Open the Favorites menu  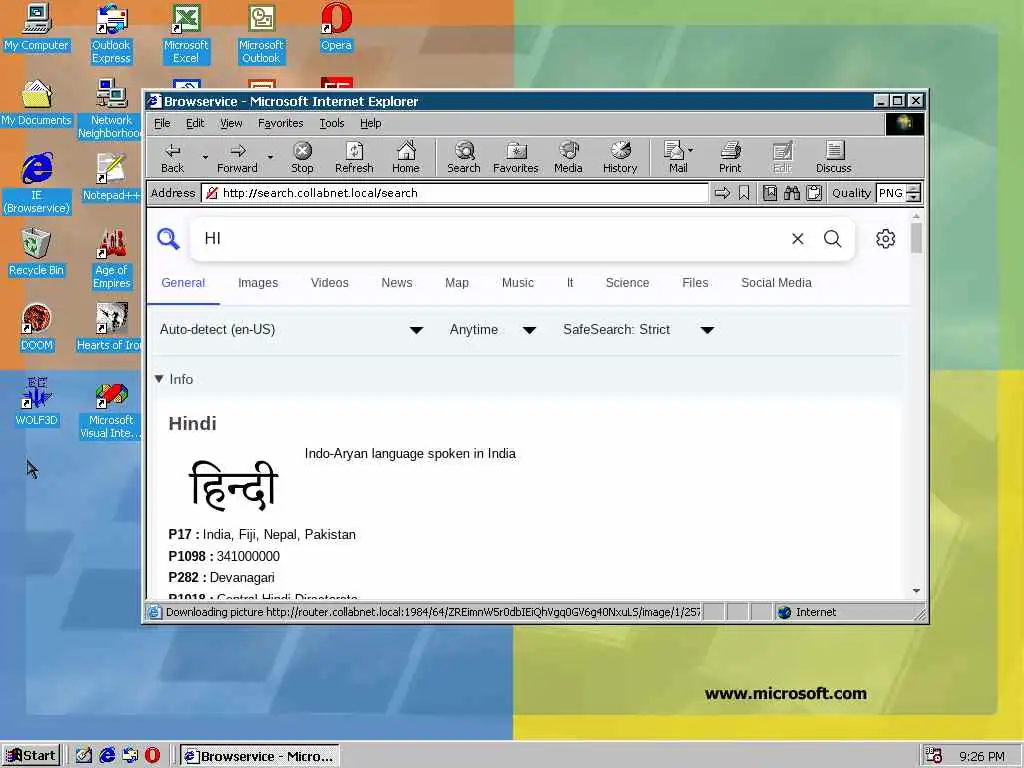(x=280, y=123)
